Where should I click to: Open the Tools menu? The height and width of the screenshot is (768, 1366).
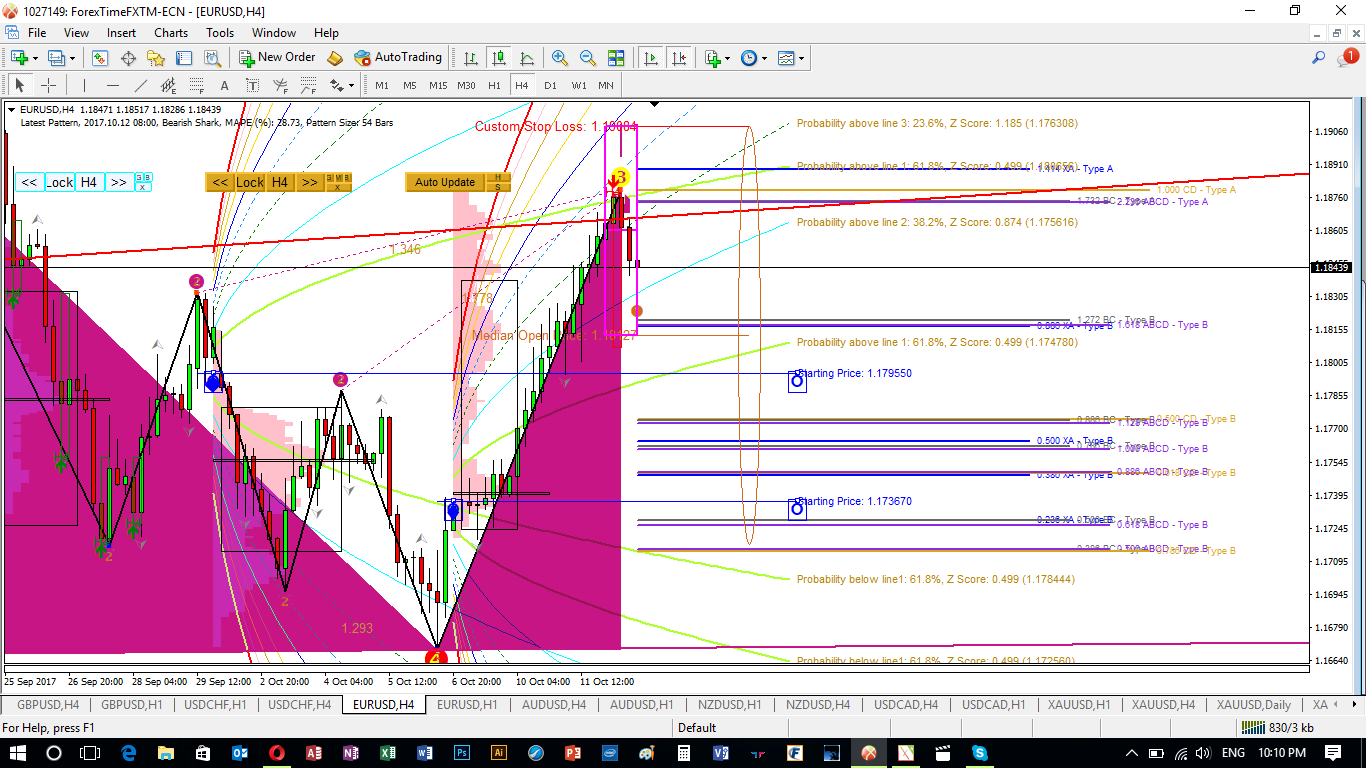(220, 33)
